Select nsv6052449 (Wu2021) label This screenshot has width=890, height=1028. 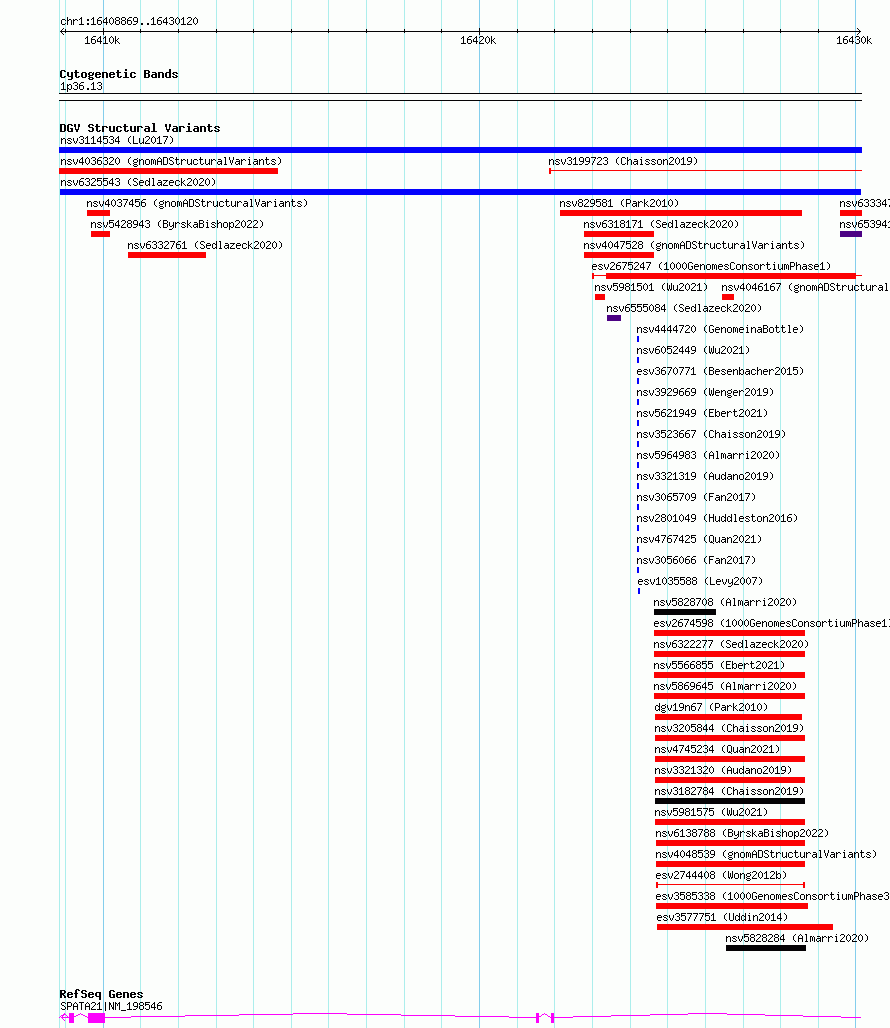[x=693, y=350]
